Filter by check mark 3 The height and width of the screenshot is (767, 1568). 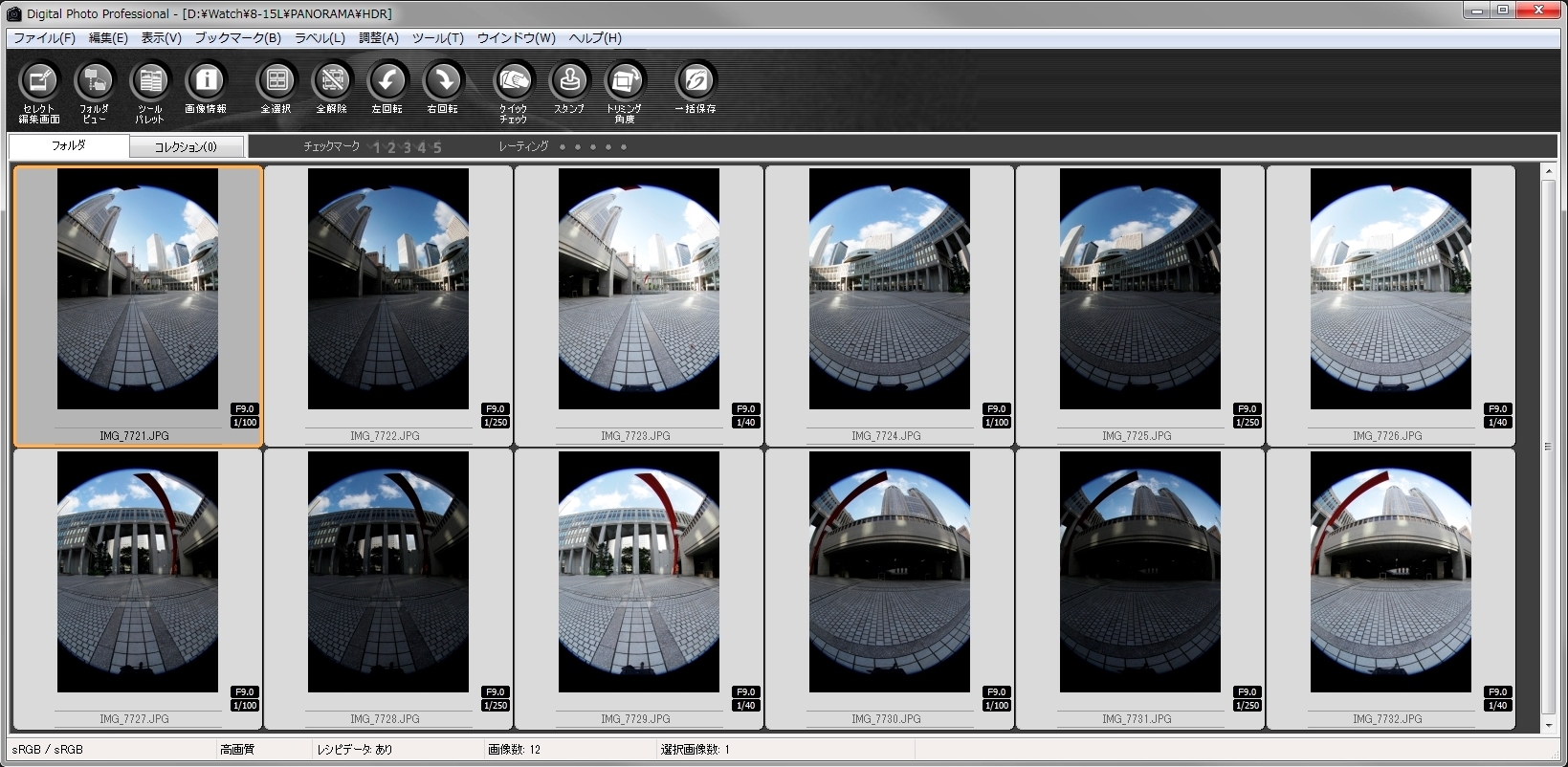click(x=407, y=147)
